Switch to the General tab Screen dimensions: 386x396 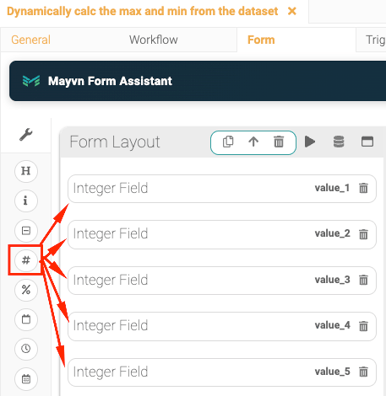pos(31,40)
